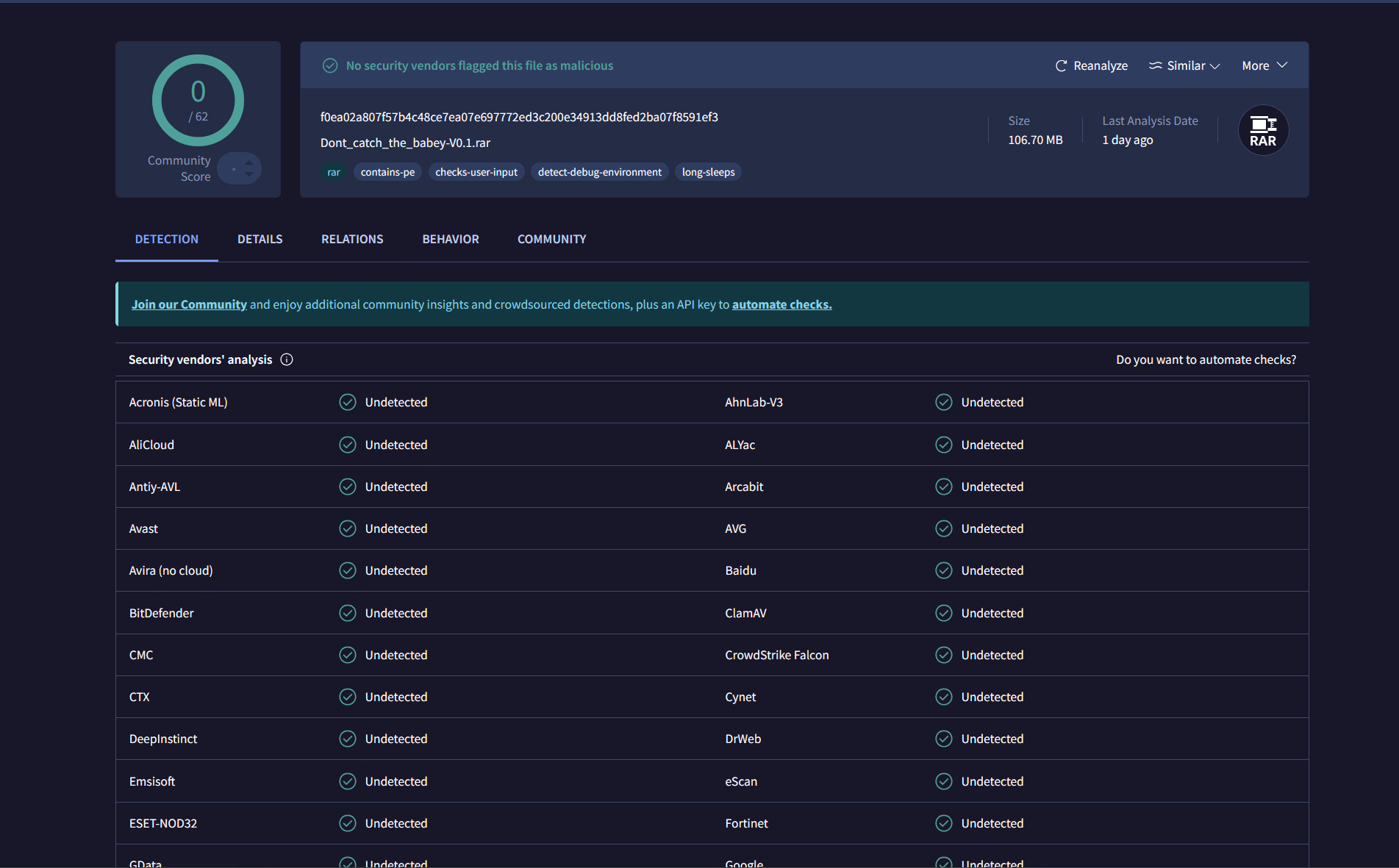The width and height of the screenshot is (1399, 868).
Task: Click the Reanalyze button
Action: pos(1092,65)
